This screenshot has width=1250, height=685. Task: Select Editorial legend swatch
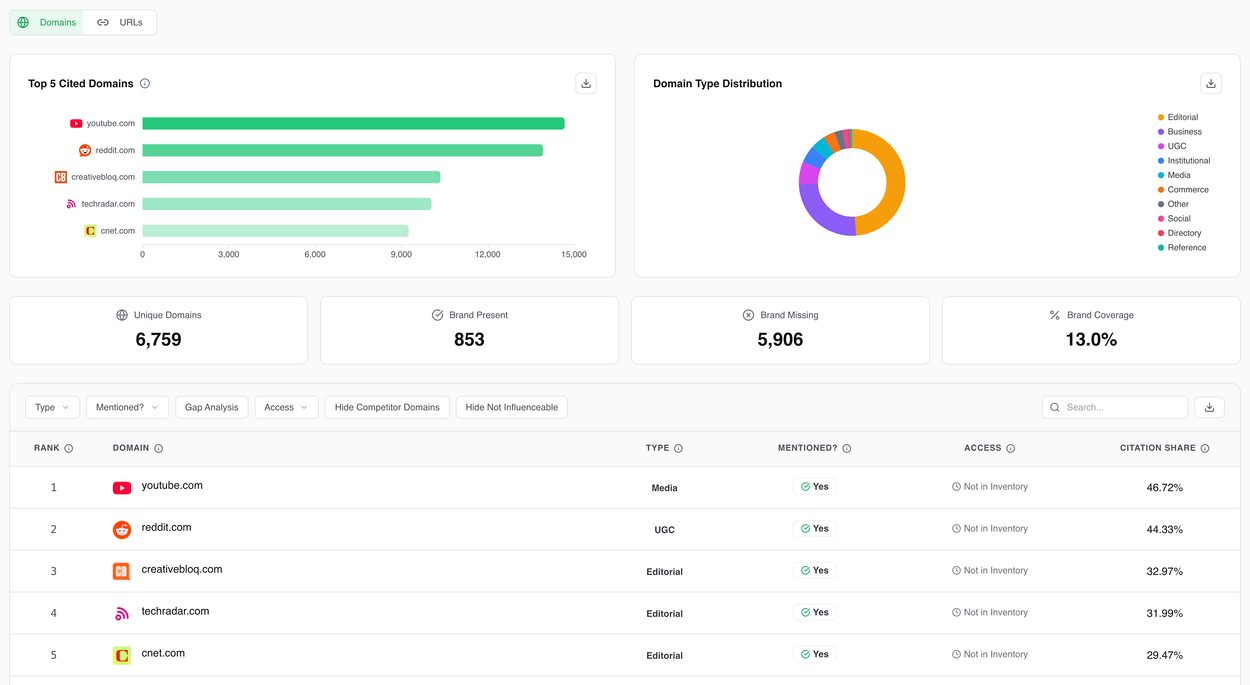[x=1161, y=117]
